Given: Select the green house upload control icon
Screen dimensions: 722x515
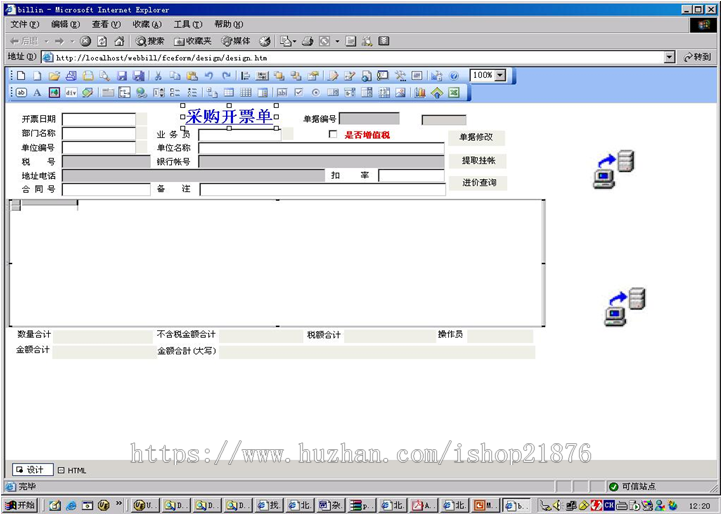Looking at the screenshot, I should pyautogui.click(x=437, y=93).
